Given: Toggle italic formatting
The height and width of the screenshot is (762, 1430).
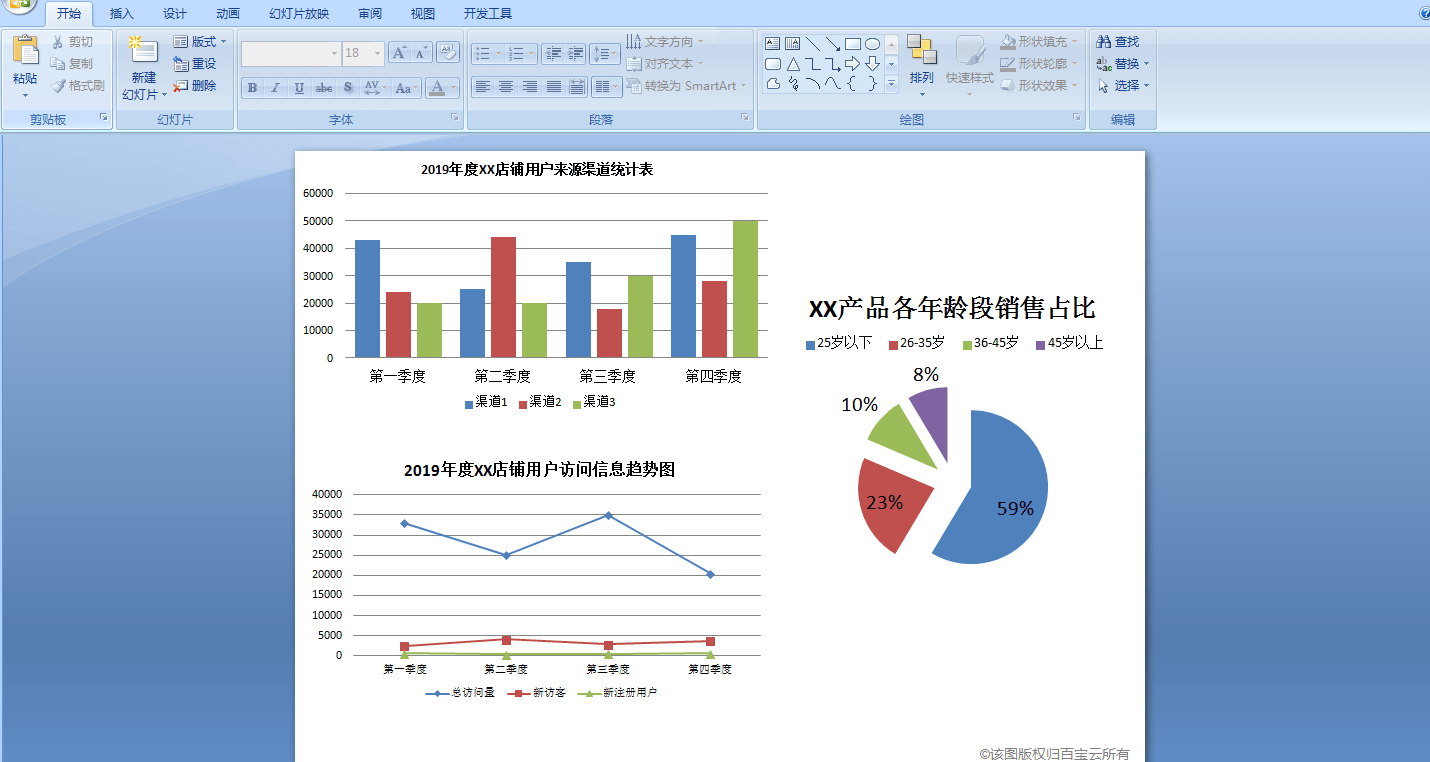Looking at the screenshot, I should (276, 88).
